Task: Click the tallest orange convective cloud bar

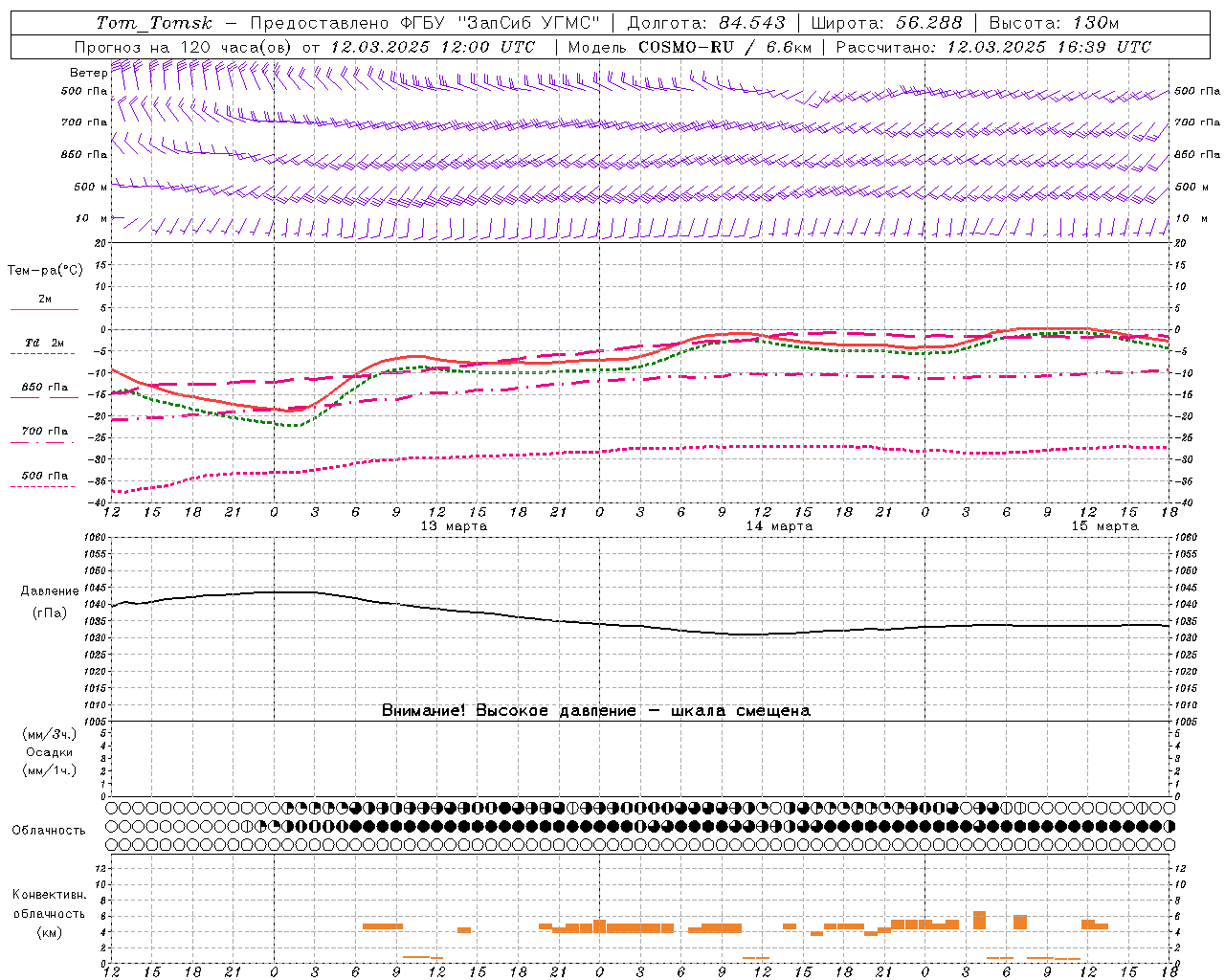Action: click(x=979, y=920)
